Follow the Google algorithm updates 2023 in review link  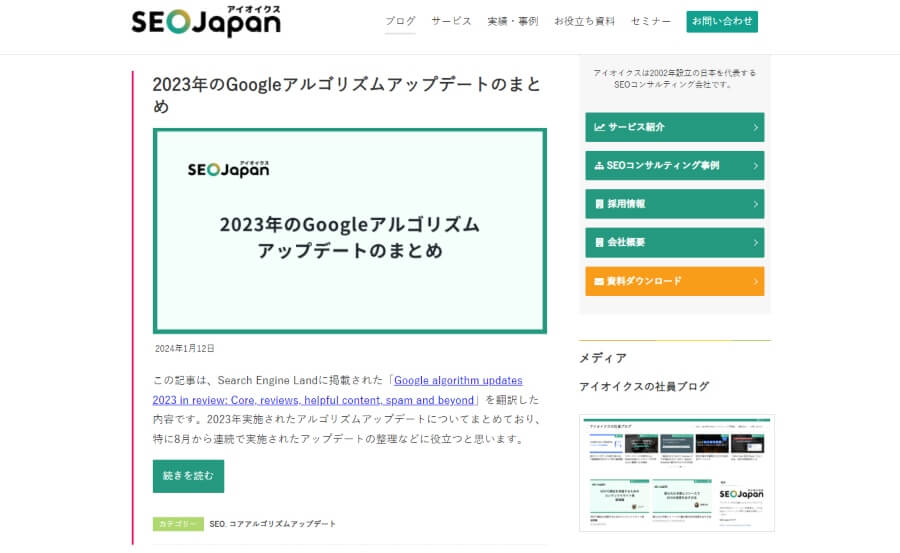pyautogui.click(x=338, y=390)
